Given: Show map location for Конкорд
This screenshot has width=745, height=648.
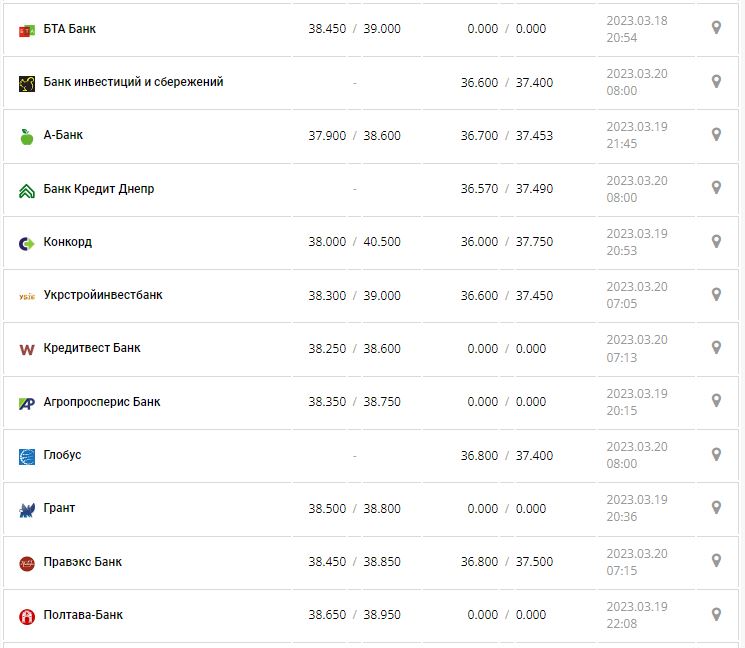Looking at the screenshot, I should coord(716,241).
